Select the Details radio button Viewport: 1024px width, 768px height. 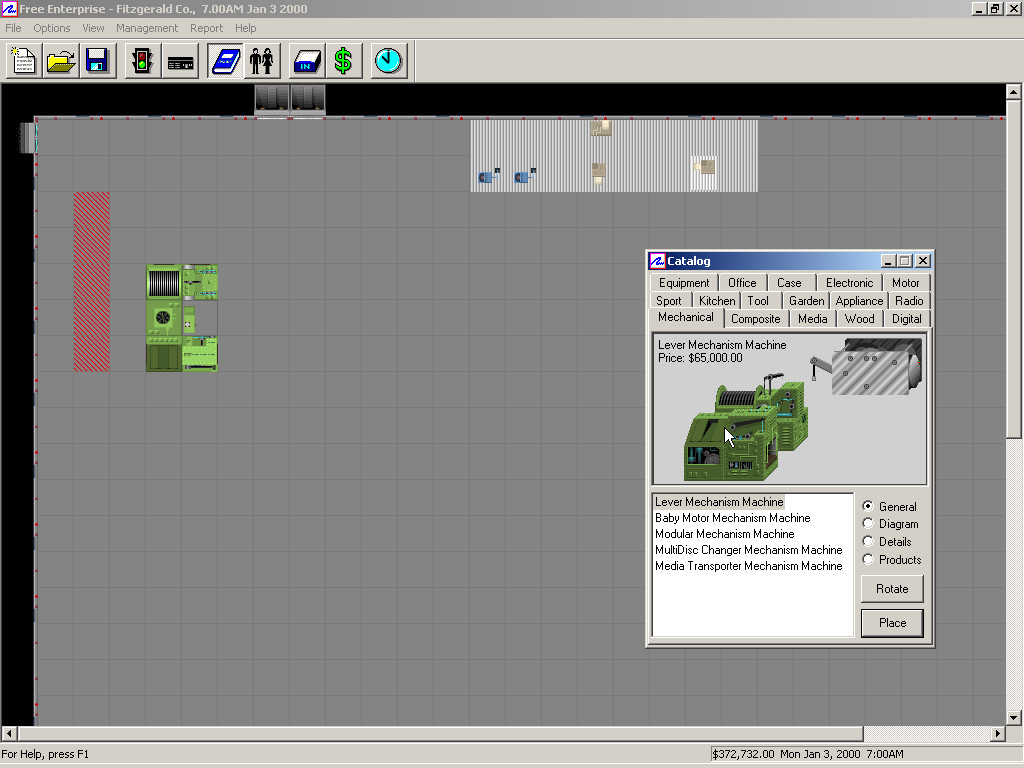coord(868,542)
